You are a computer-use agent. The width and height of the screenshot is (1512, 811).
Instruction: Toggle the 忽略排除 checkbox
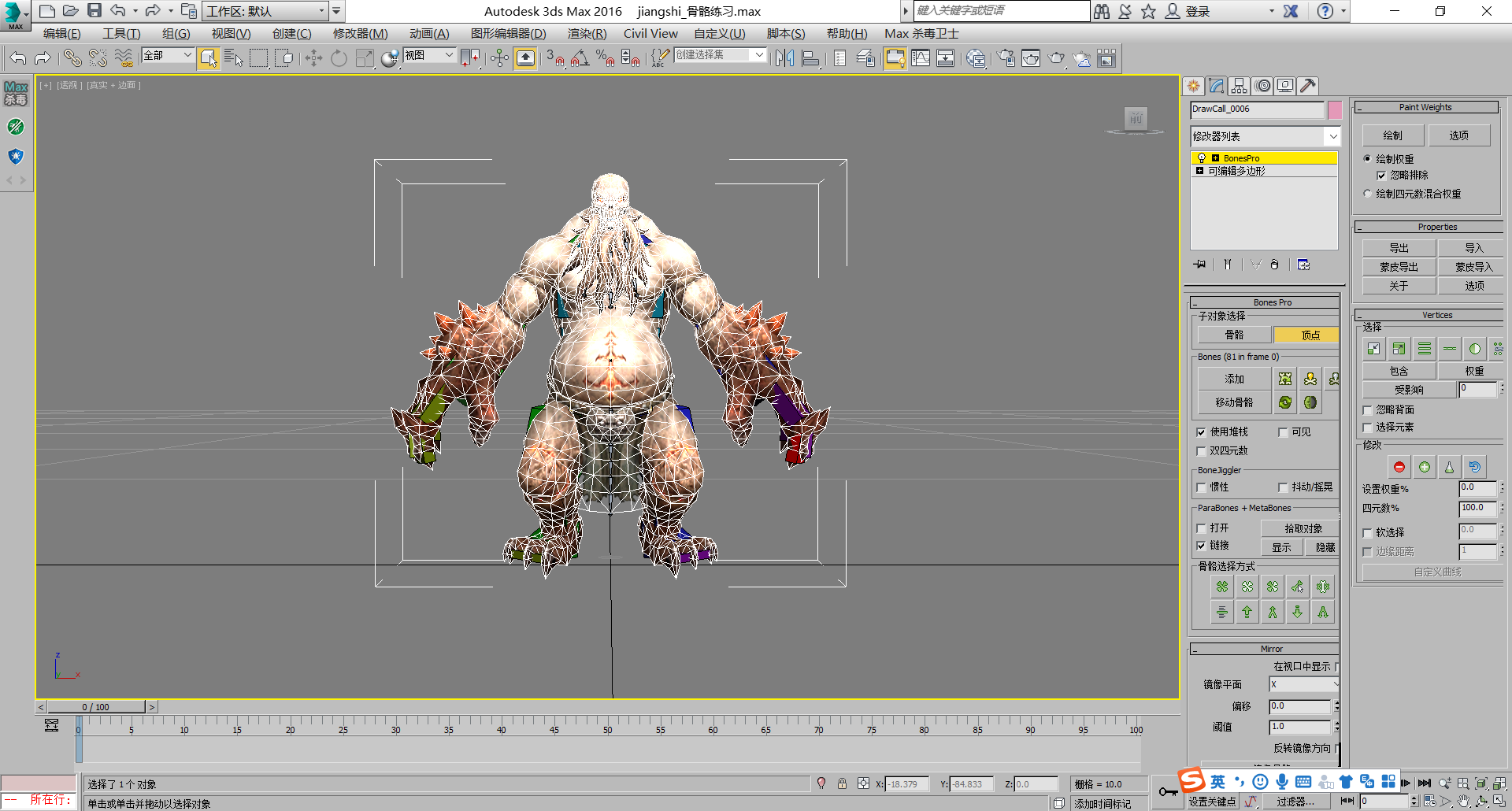(1381, 176)
